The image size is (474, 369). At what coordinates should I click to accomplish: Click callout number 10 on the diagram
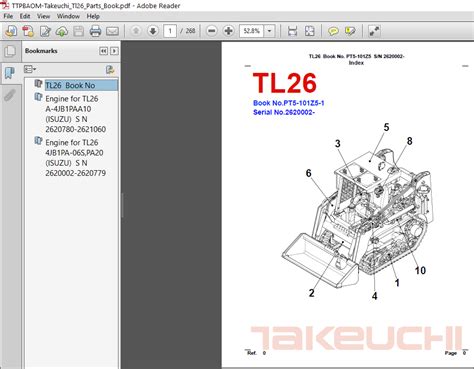pyautogui.click(x=420, y=270)
